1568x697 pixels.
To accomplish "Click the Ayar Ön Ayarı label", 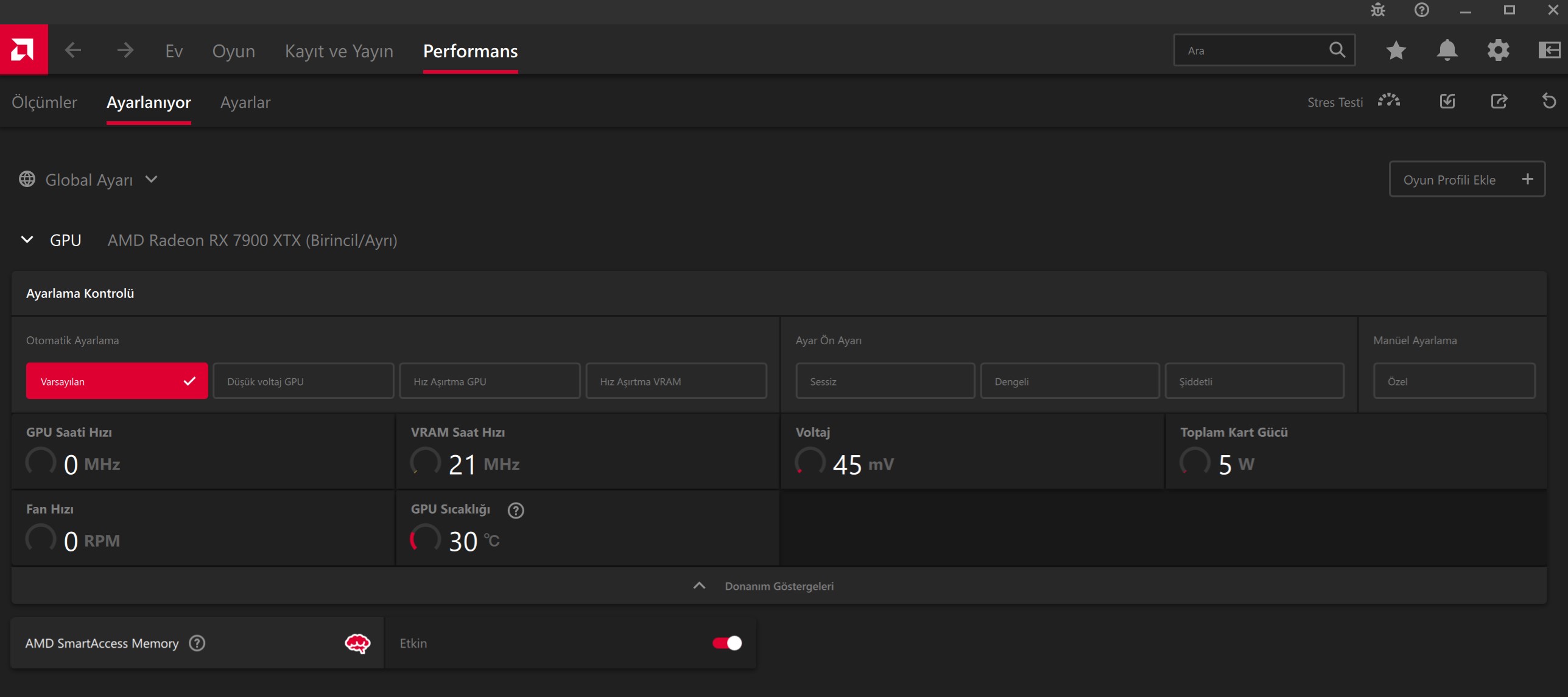I will 828,340.
